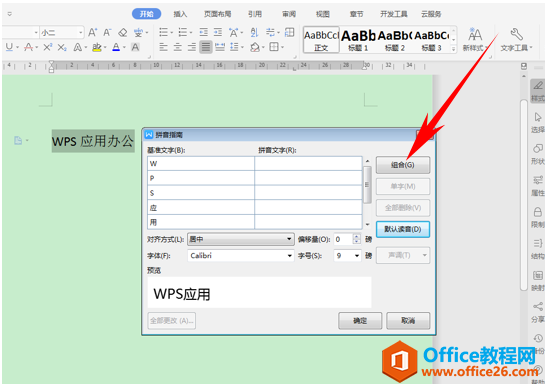Apply bullet list formatting

164,33
